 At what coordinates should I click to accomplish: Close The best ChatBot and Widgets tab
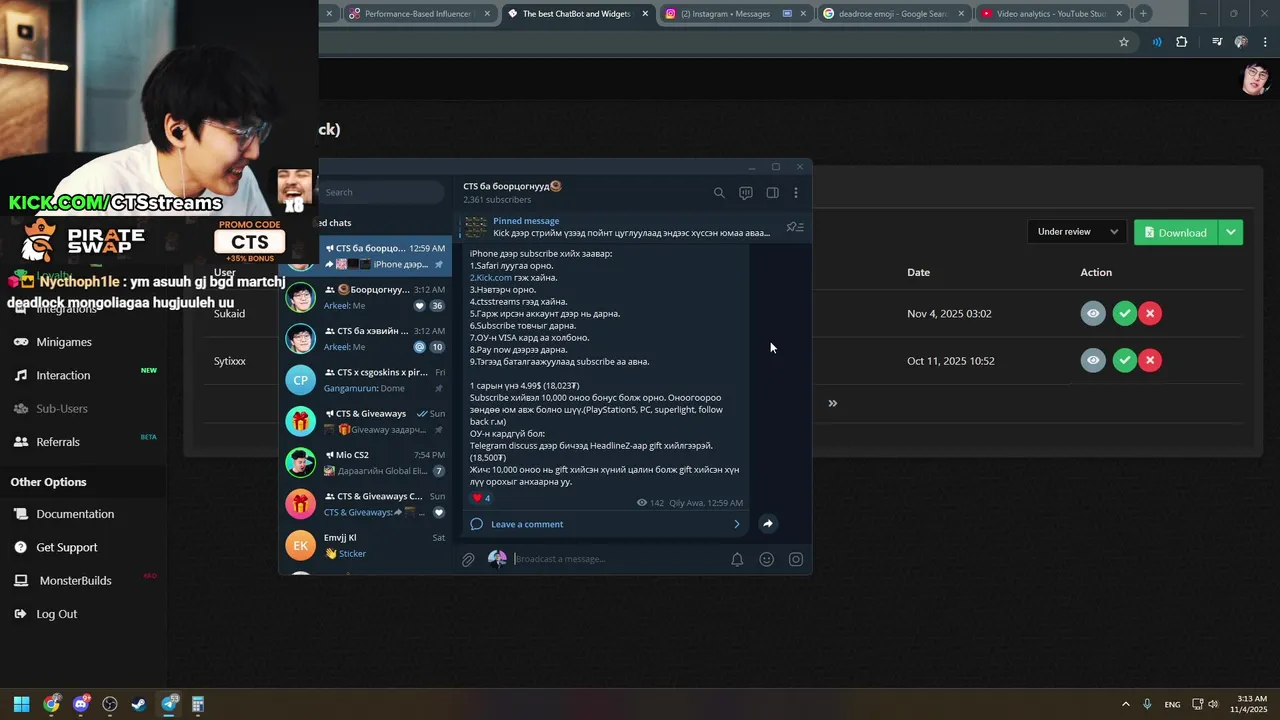click(x=645, y=14)
